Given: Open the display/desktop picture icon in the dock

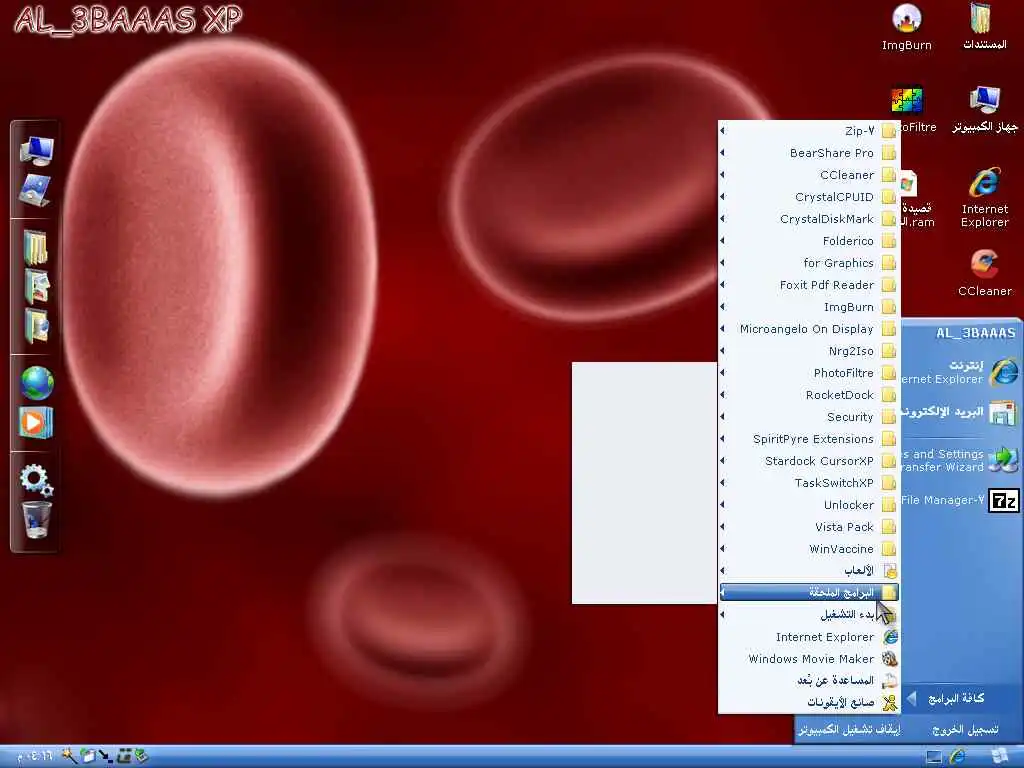Looking at the screenshot, I should tap(35, 189).
